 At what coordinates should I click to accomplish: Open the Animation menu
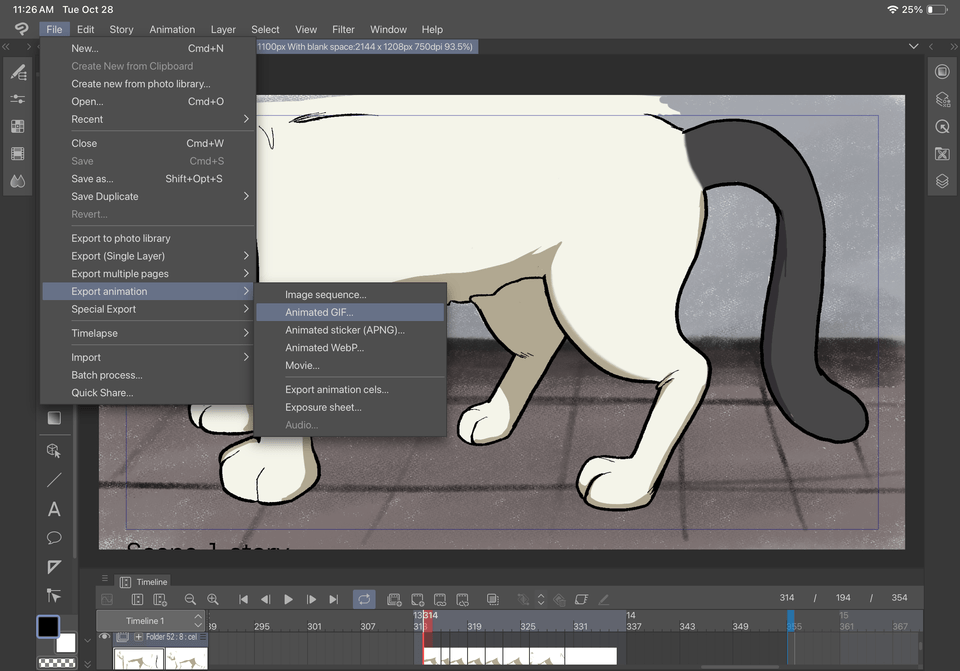coord(172,29)
